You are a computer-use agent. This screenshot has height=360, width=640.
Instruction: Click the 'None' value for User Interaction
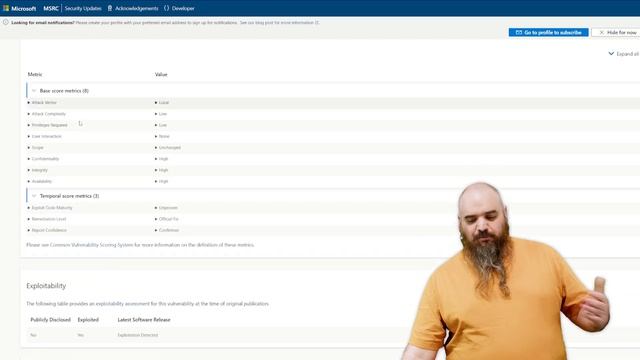point(164,136)
